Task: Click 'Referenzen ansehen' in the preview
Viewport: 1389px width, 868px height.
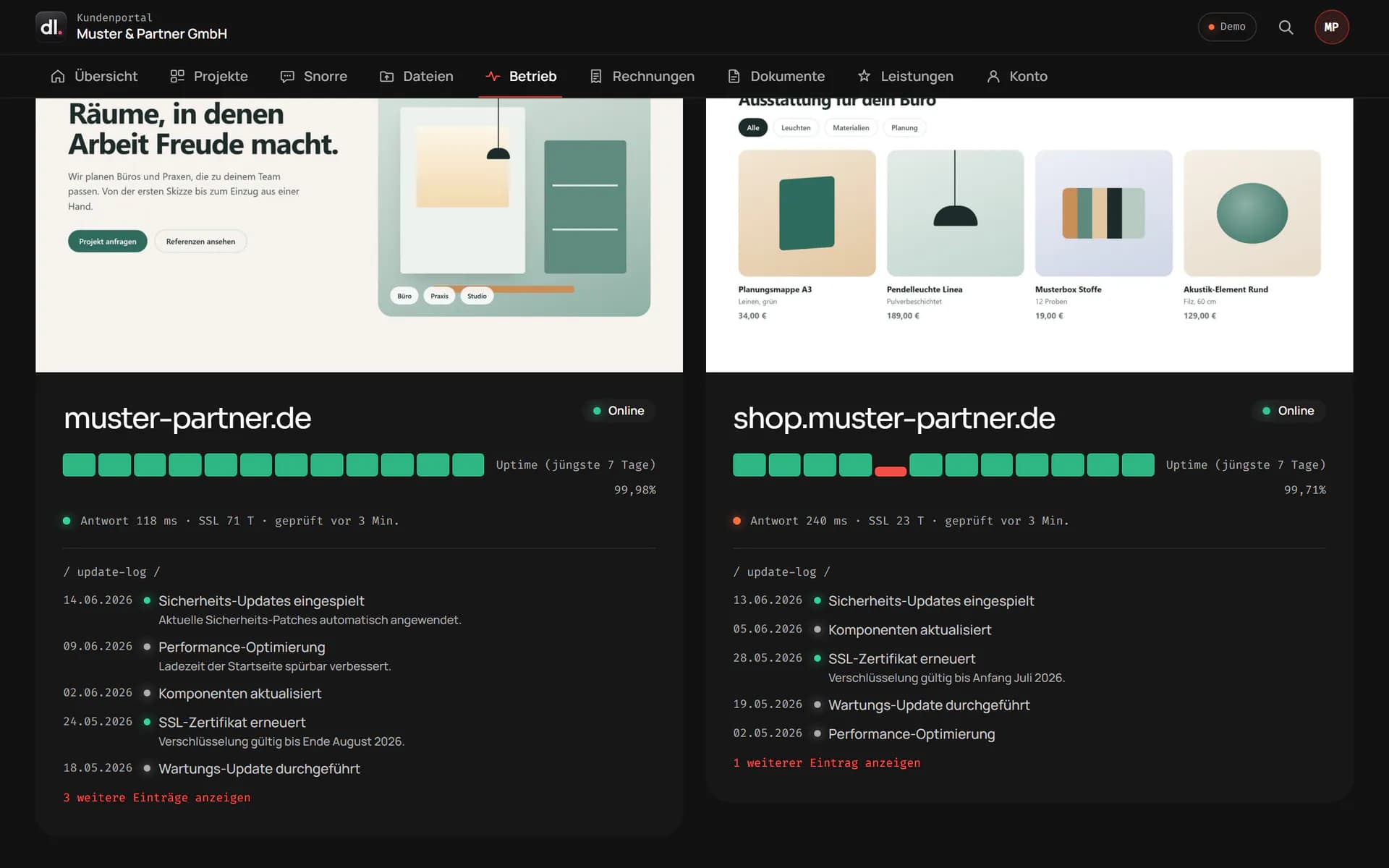Action: click(x=200, y=242)
